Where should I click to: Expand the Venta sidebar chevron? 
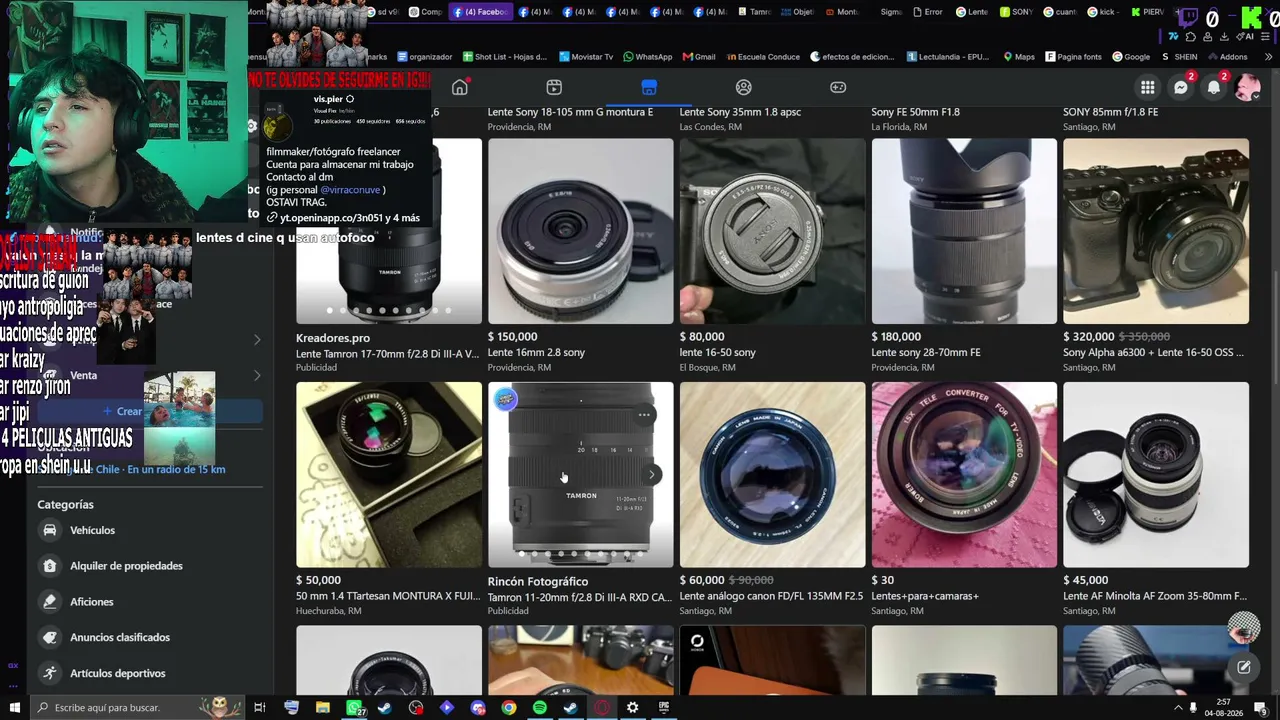(257, 376)
